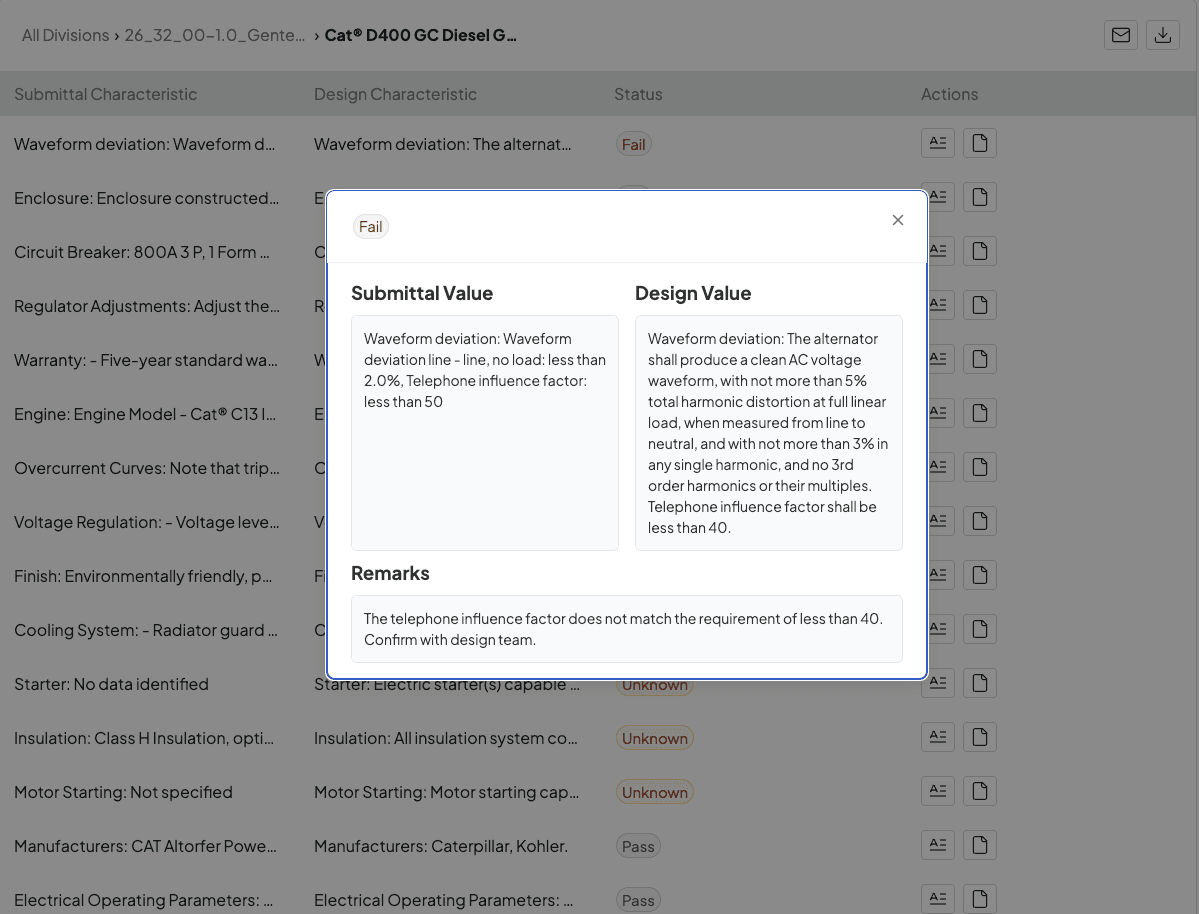Image resolution: width=1199 pixels, height=914 pixels.
Task: Click Submittal Value heading
Action: [x=422, y=293]
